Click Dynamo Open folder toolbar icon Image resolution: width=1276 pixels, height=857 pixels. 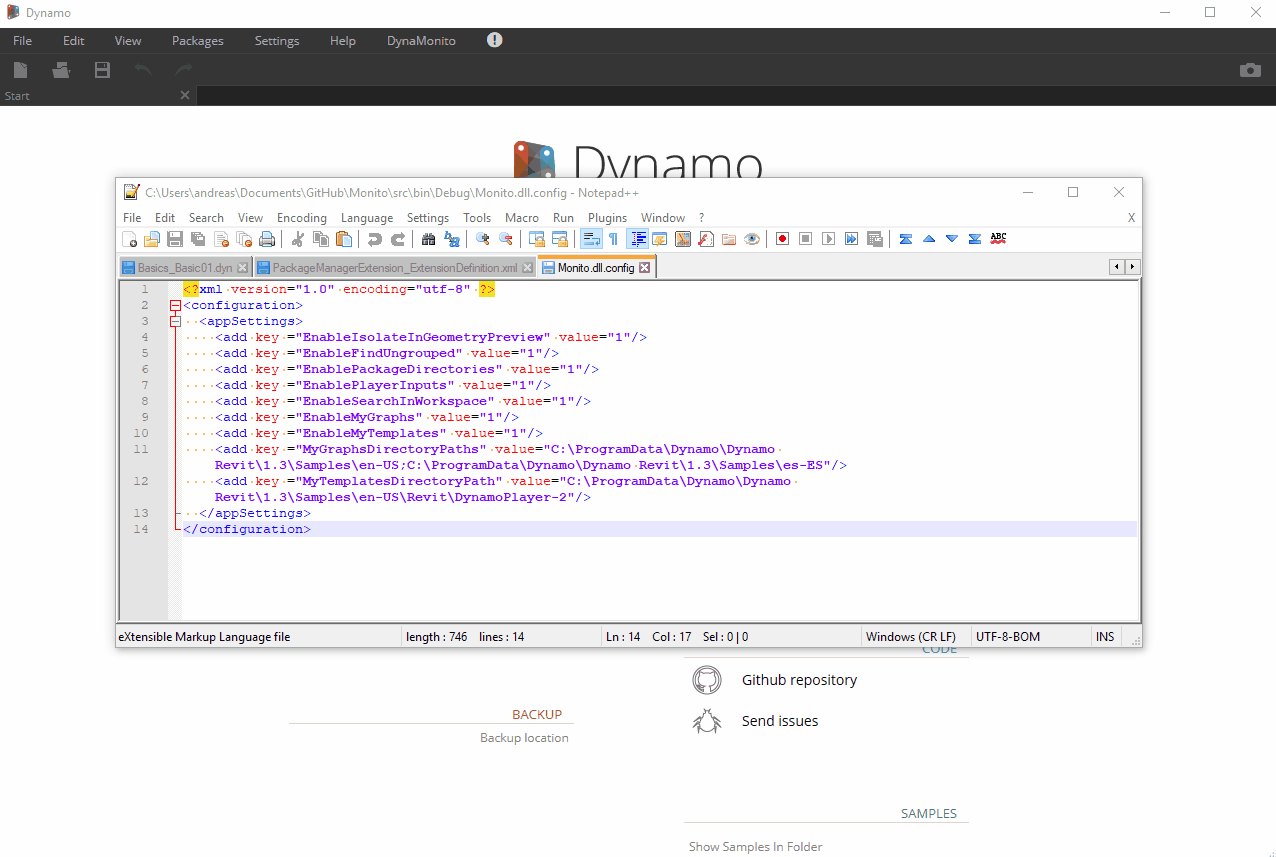[x=62, y=70]
